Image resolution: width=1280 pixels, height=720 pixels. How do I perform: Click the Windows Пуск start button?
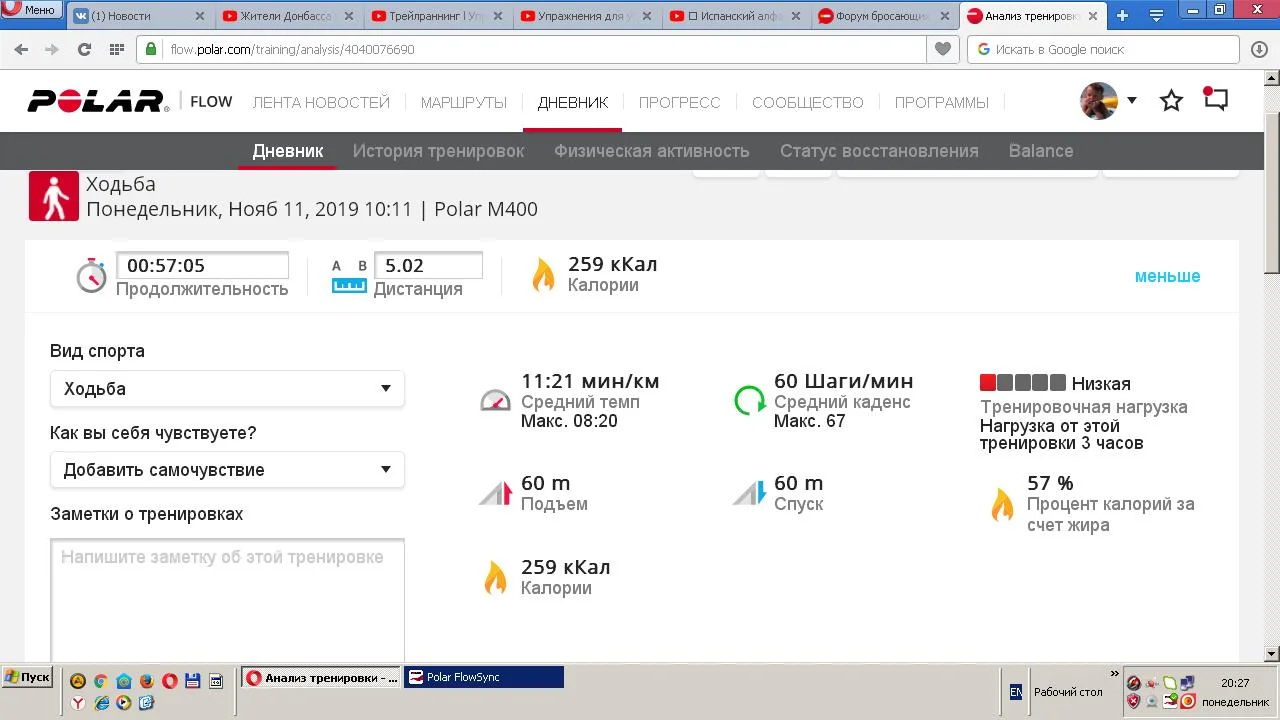click(27, 677)
